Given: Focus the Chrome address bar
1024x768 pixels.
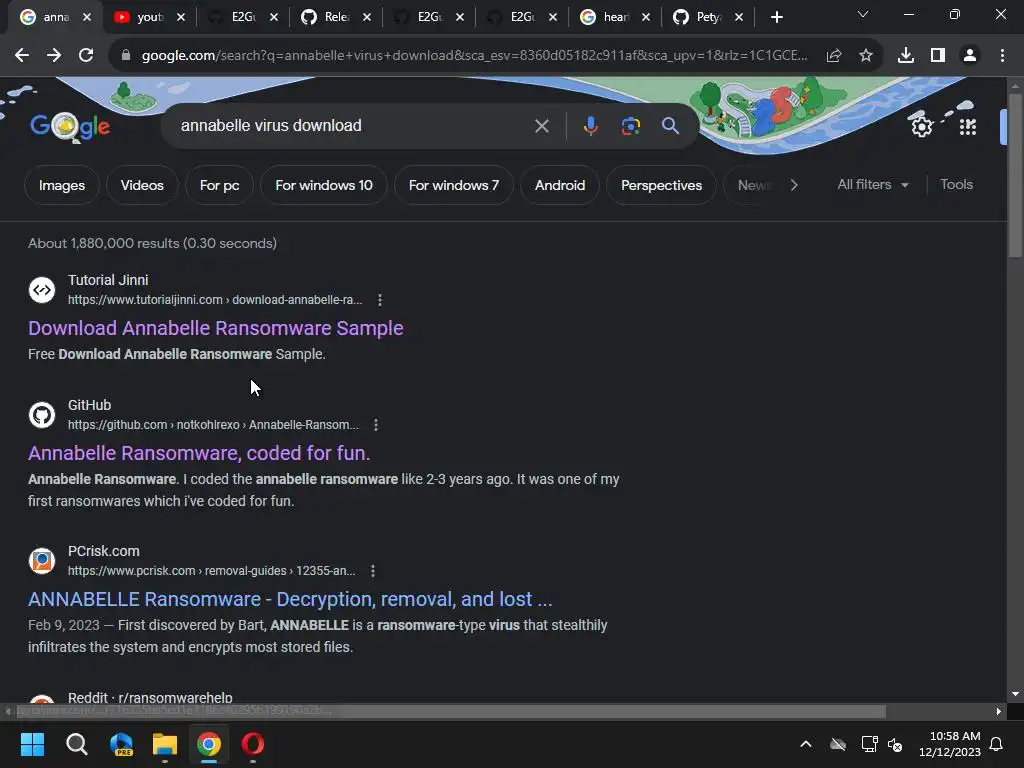Looking at the screenshot, I should pyautogui.click(x=473, y=56).
